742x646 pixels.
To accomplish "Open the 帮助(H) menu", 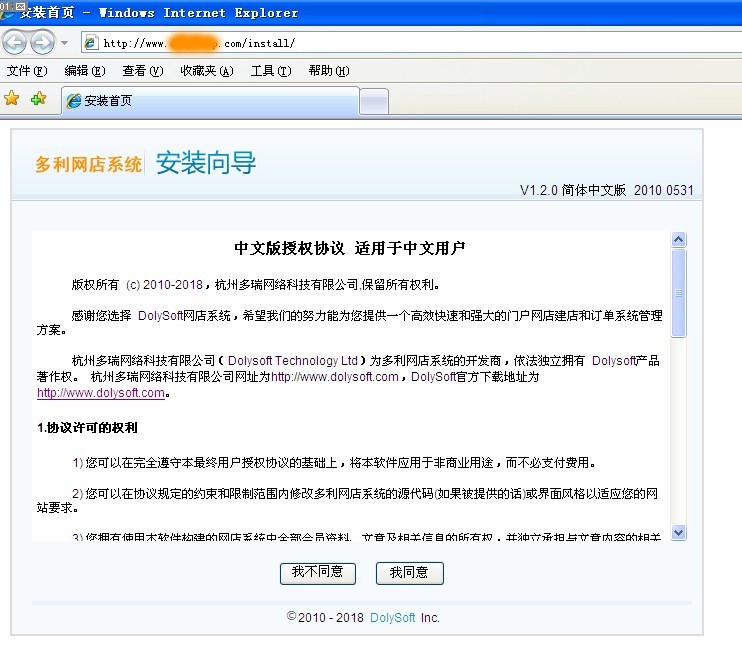I will tap(329, 71).
